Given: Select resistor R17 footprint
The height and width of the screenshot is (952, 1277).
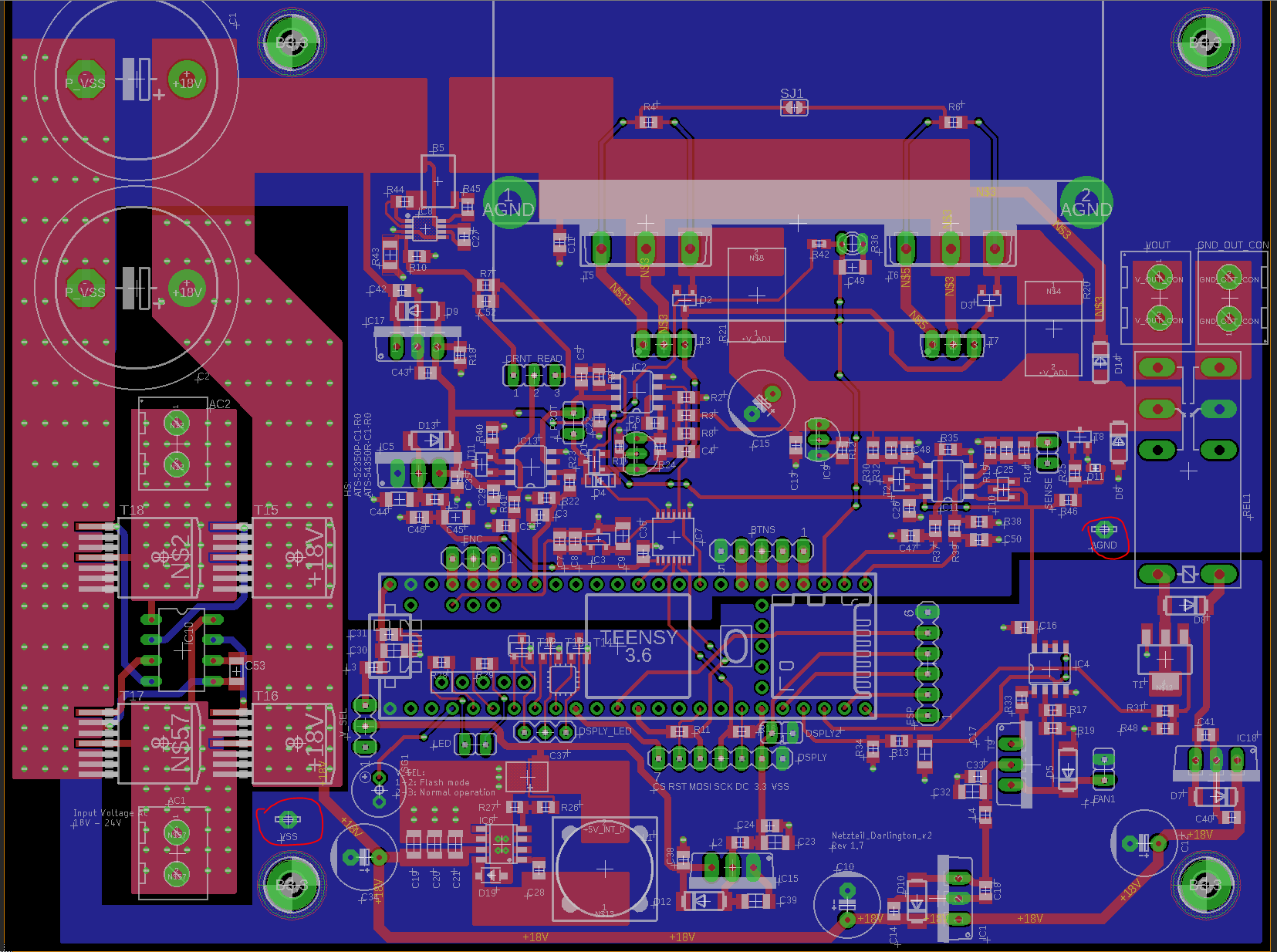Looking at the screenshot, I should click(1052, 710).
